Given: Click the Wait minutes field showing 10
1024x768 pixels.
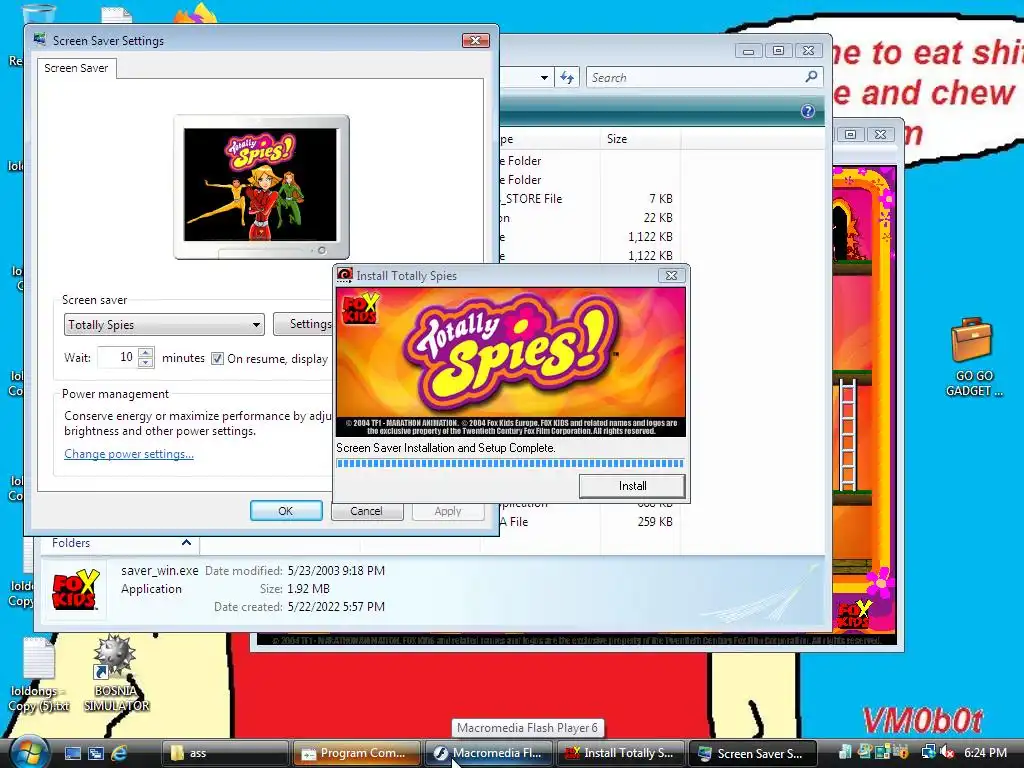Looking at the screenshot, I should (118, 357).
